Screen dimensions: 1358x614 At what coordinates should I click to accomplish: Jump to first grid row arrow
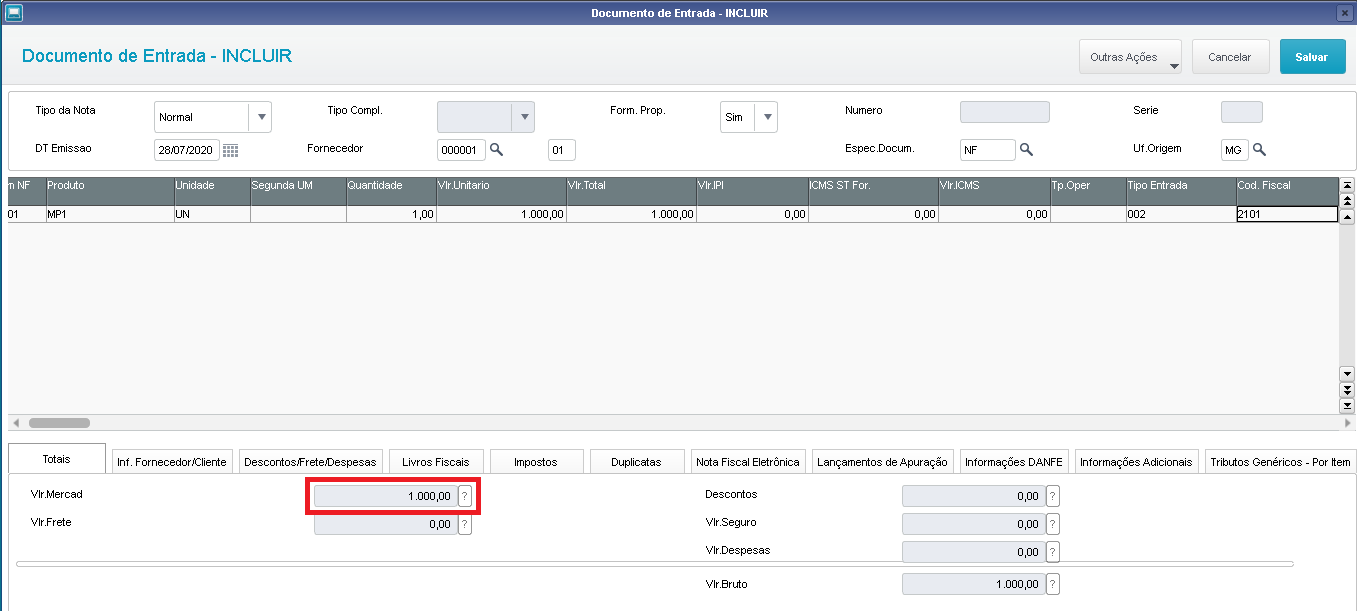pyautogui.click(x=1346, y=185)
